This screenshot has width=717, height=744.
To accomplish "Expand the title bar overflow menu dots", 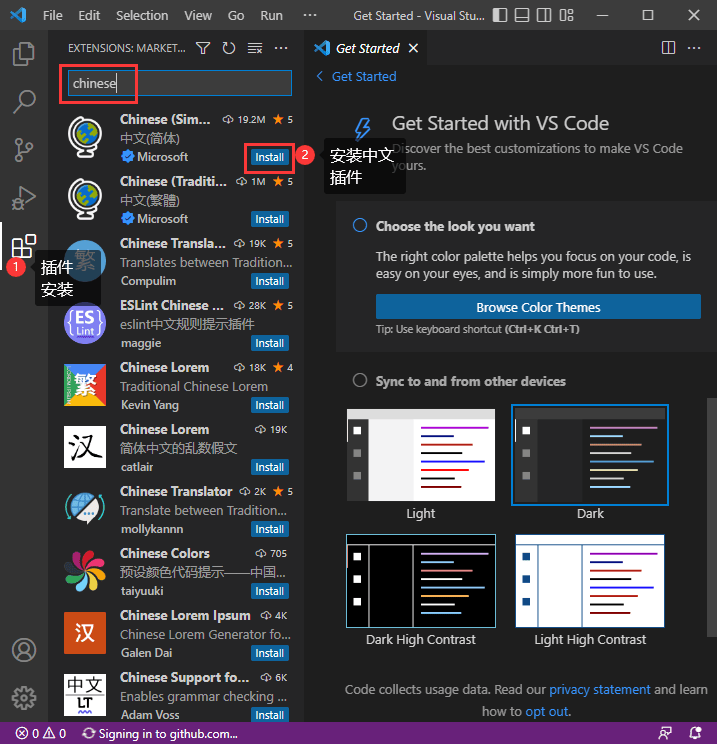I will (x=309, y=15).
